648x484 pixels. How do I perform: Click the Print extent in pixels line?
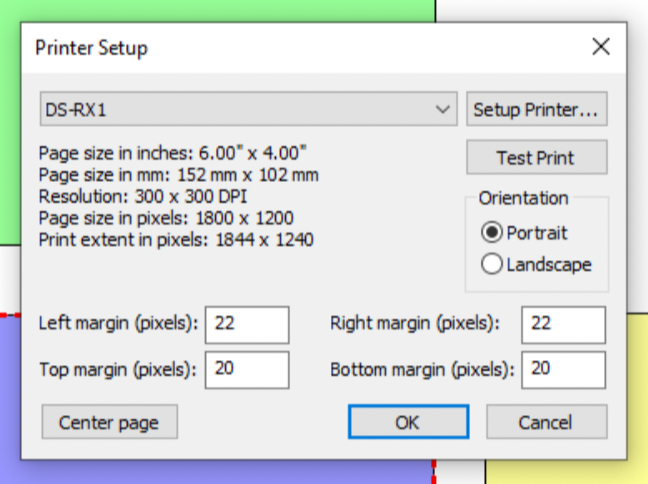click(175, 240)
